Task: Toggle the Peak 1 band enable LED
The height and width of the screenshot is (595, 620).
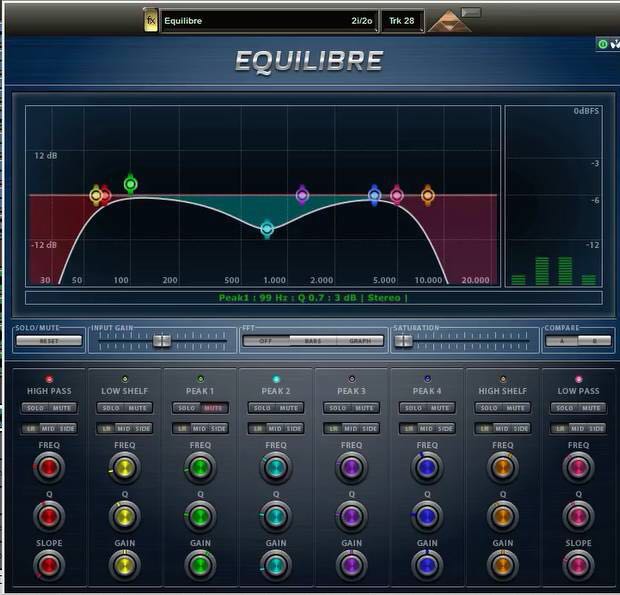Action: pyautogui.click(x=200, y=379)
